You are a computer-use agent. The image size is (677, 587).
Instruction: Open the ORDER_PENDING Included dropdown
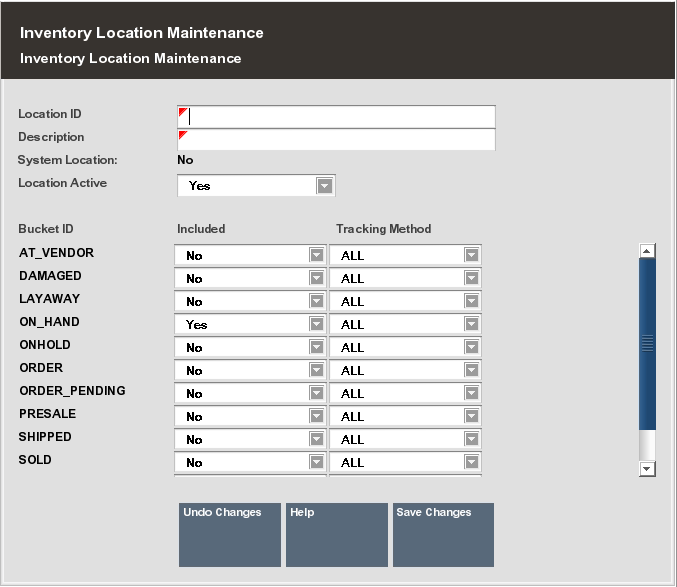click(250, 393)
